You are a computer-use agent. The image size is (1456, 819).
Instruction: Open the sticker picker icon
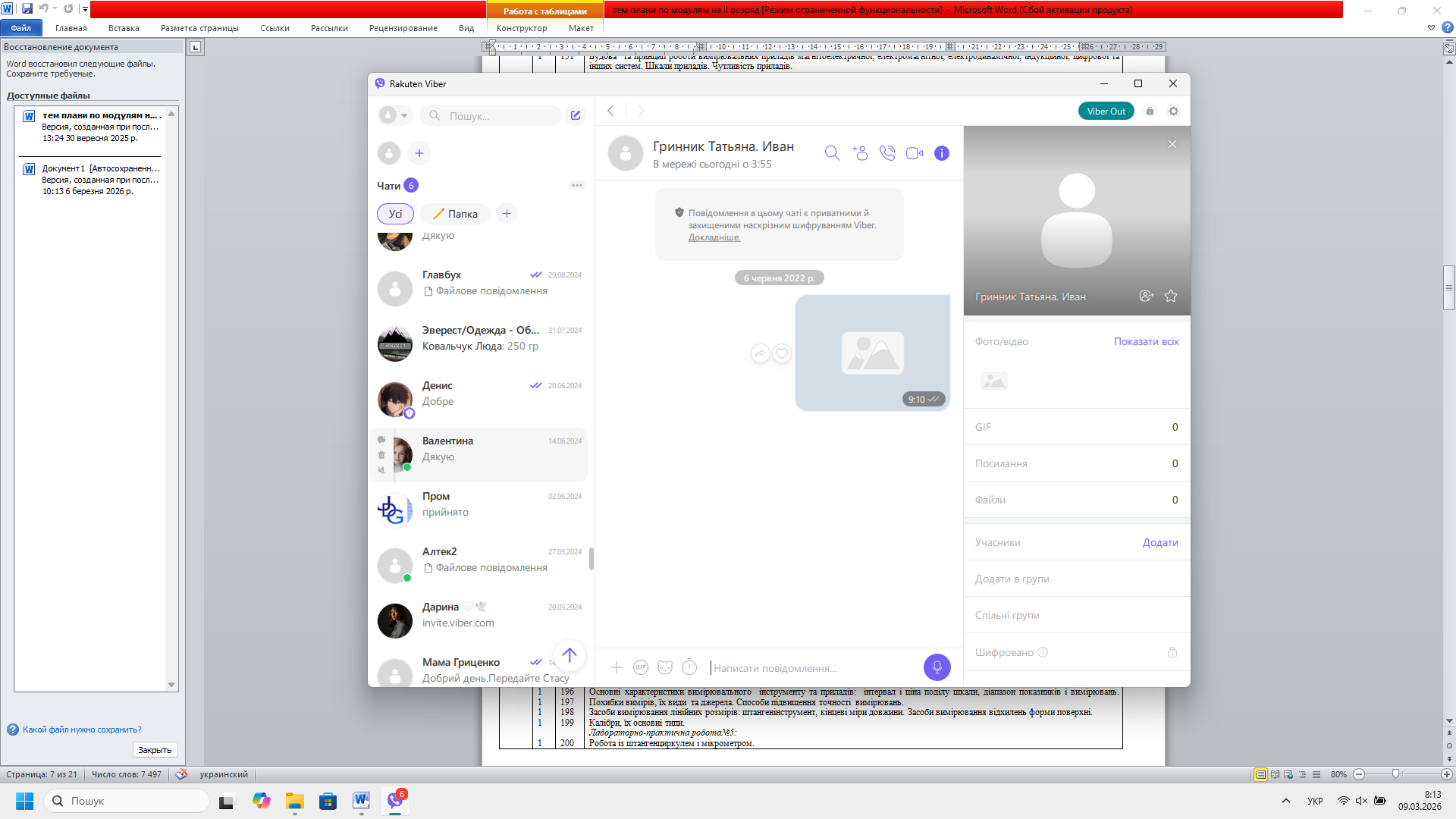pyautogui.click(x=665, y=667)
